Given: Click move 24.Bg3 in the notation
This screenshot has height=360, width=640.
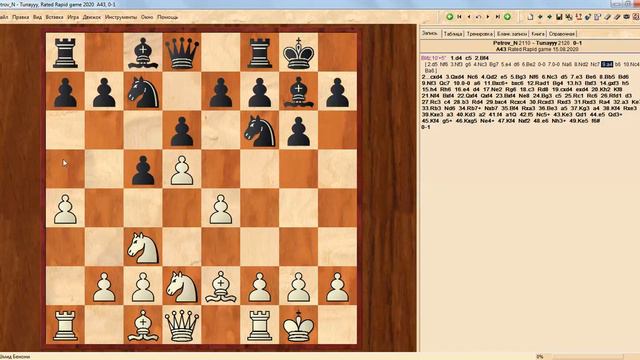Looking at the screenshot, I should [543, 96].
